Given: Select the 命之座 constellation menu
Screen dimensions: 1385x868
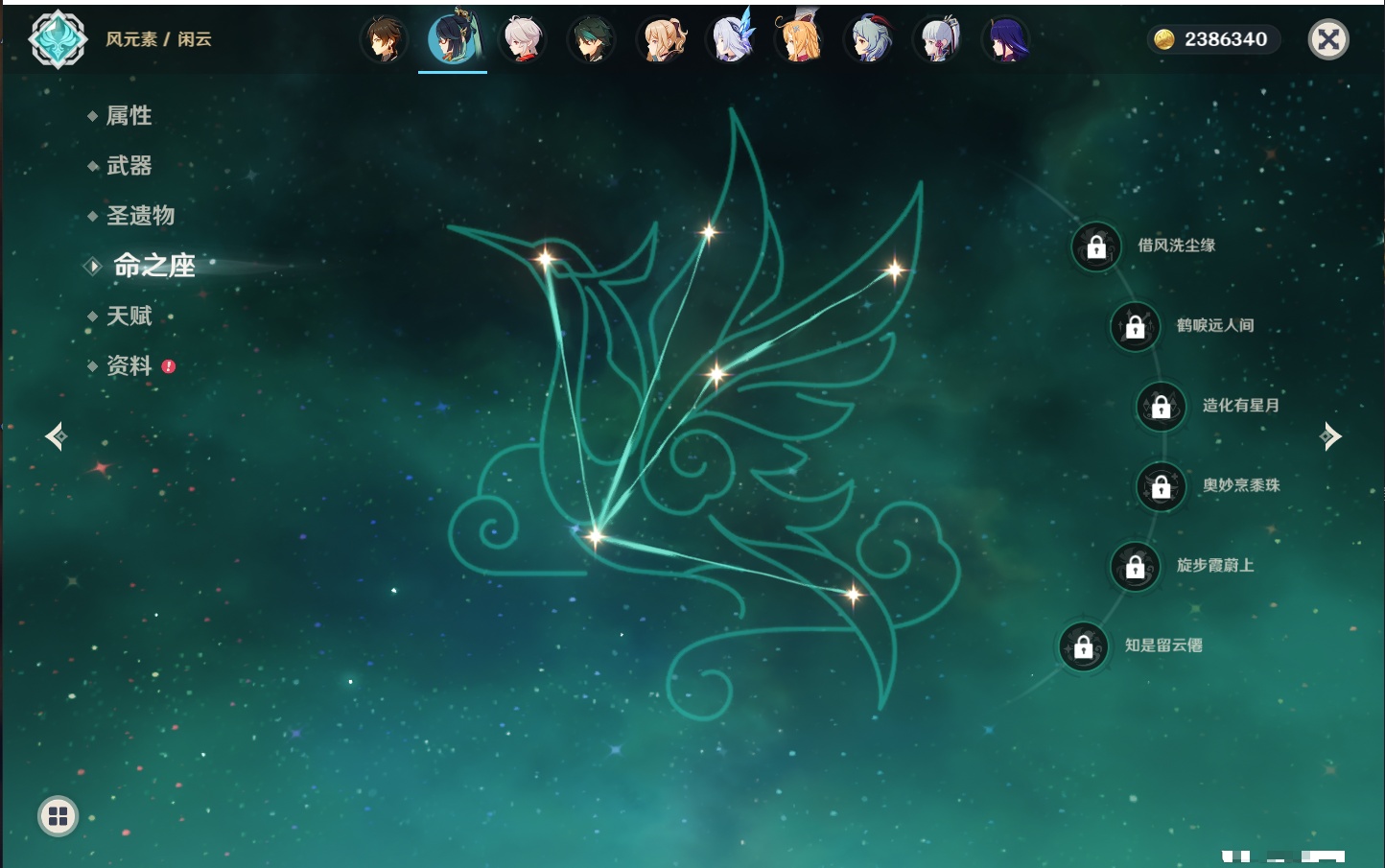Looking at the screenshot, I should (154, 266).
